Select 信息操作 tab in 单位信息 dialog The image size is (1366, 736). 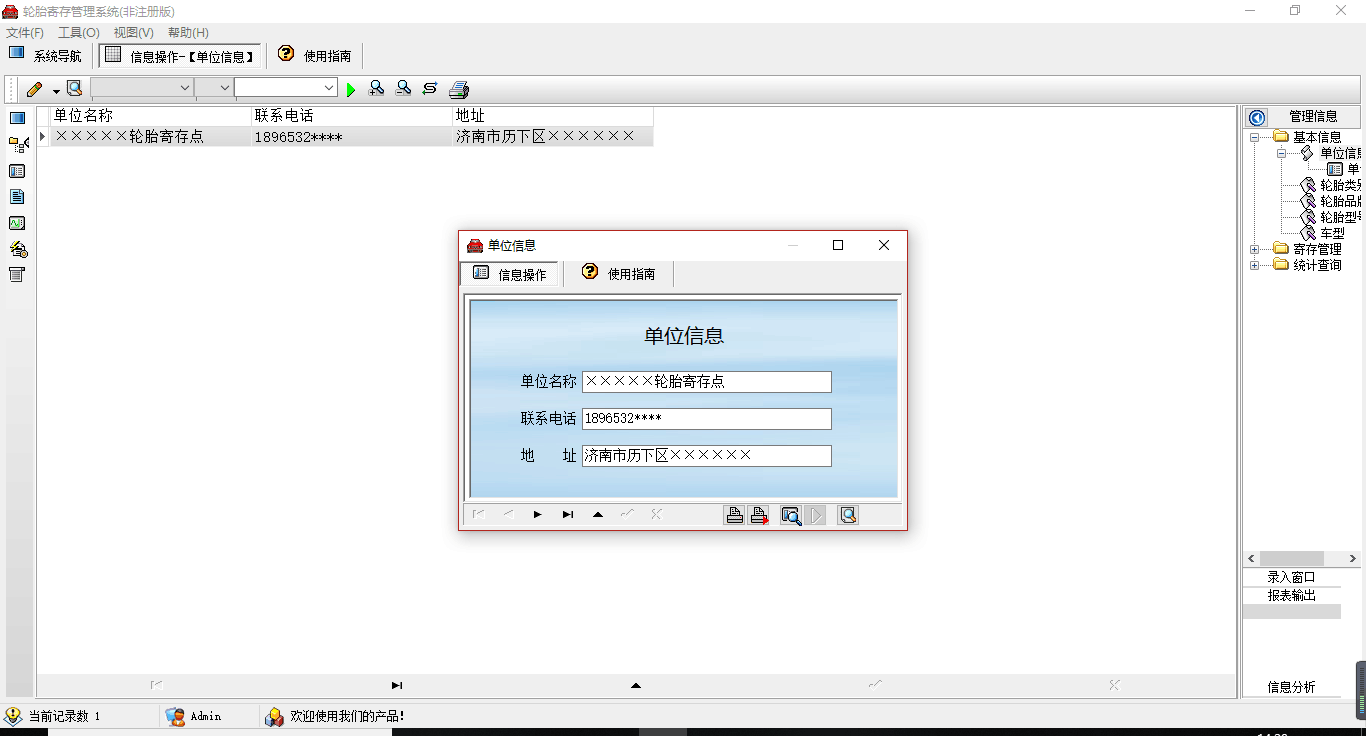pos(510,274)
